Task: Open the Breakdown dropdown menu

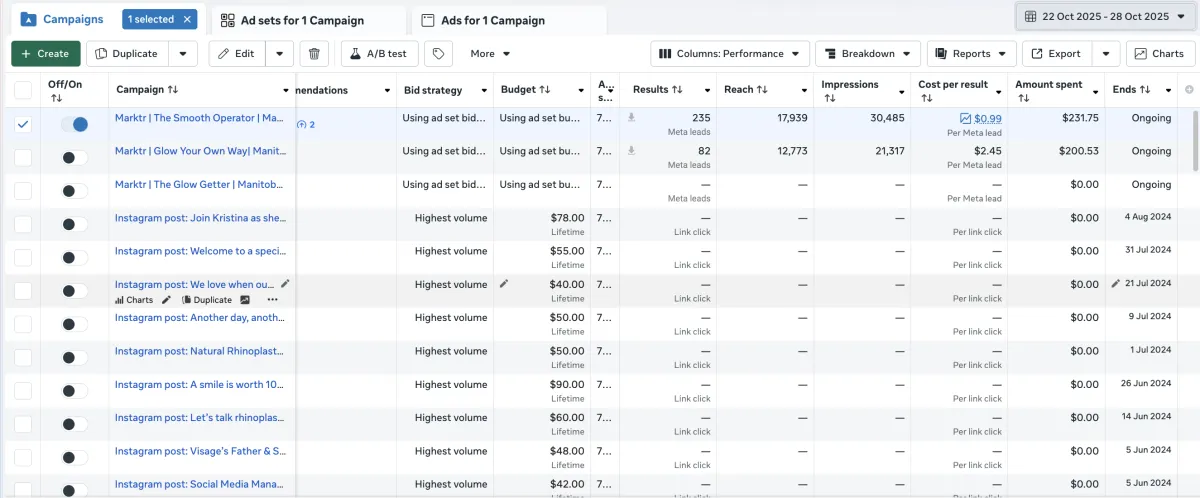Action: point(868,54)
